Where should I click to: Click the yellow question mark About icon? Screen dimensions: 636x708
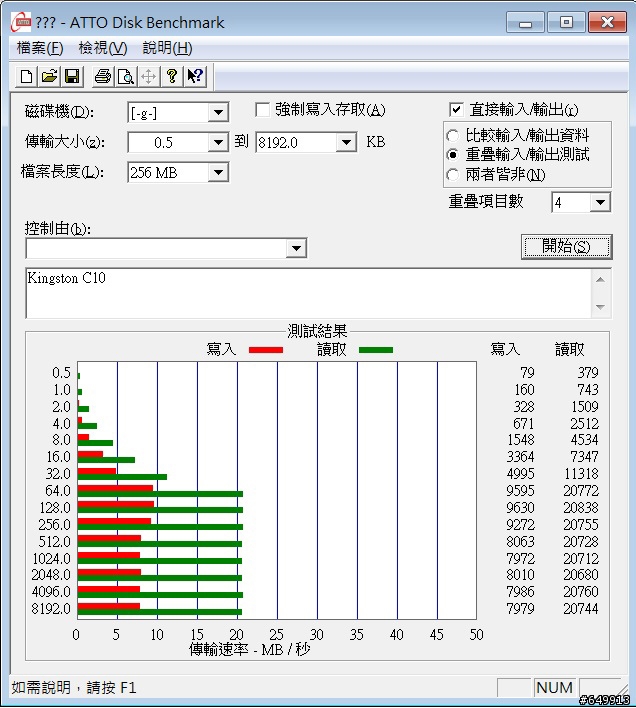click(172, 76)
